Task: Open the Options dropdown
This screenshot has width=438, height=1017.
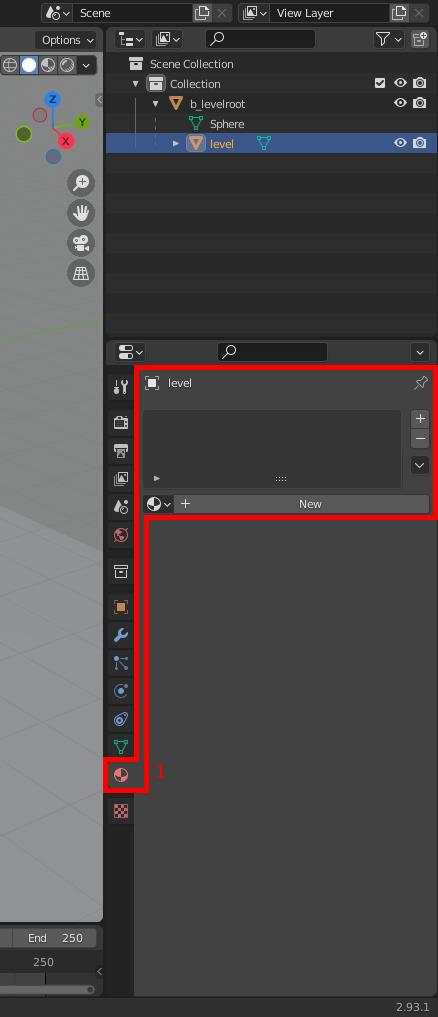Action: (68, 40)
